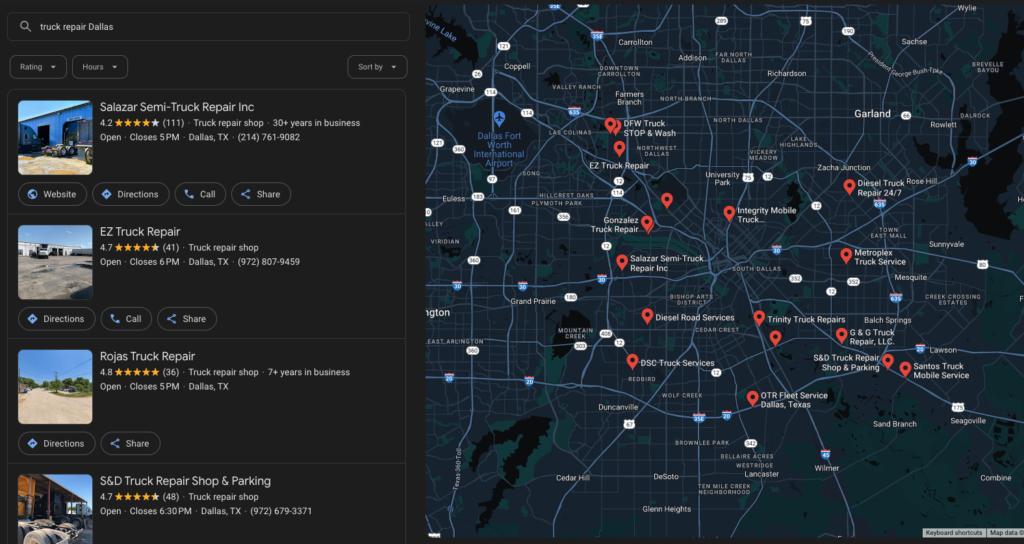
Task: Select the Integrity Mobile Truck map pin
Action: pyautogui.click(x=729, y=213)
